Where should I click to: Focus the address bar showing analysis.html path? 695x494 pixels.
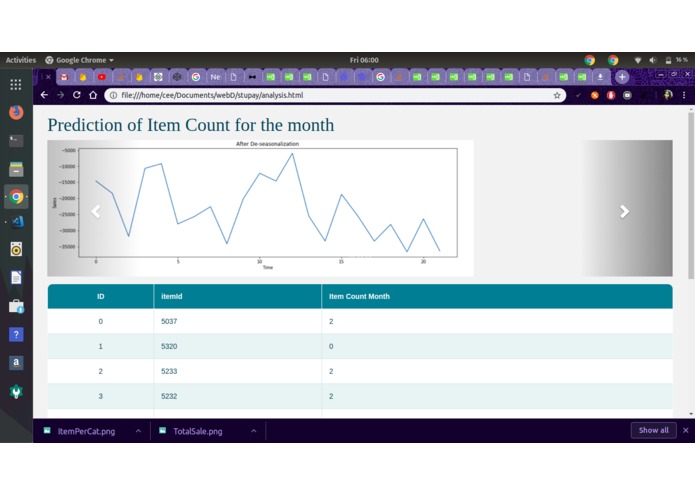(x=335, y=95)
